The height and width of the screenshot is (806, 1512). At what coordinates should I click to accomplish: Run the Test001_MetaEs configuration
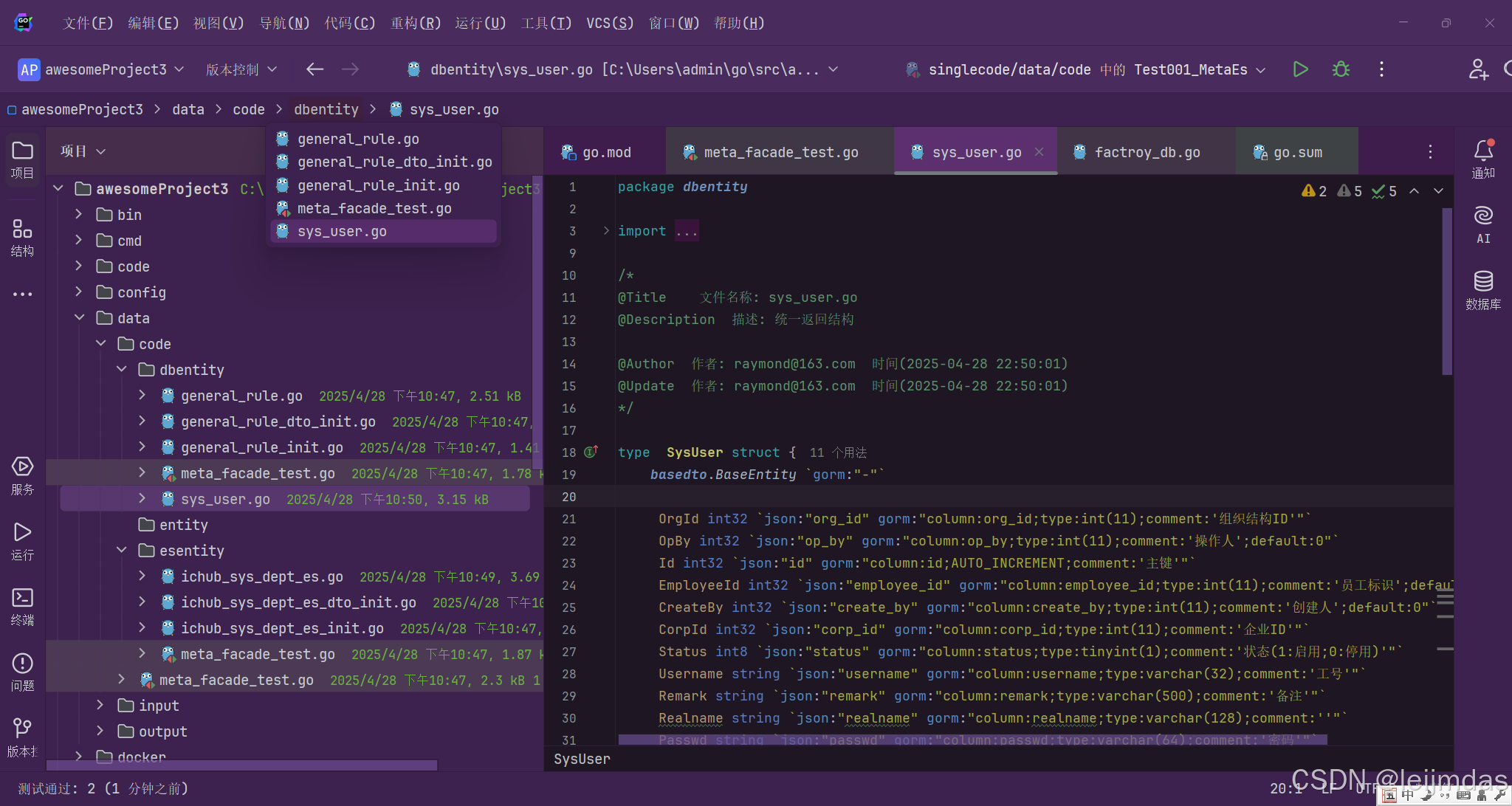point(1300,69)
